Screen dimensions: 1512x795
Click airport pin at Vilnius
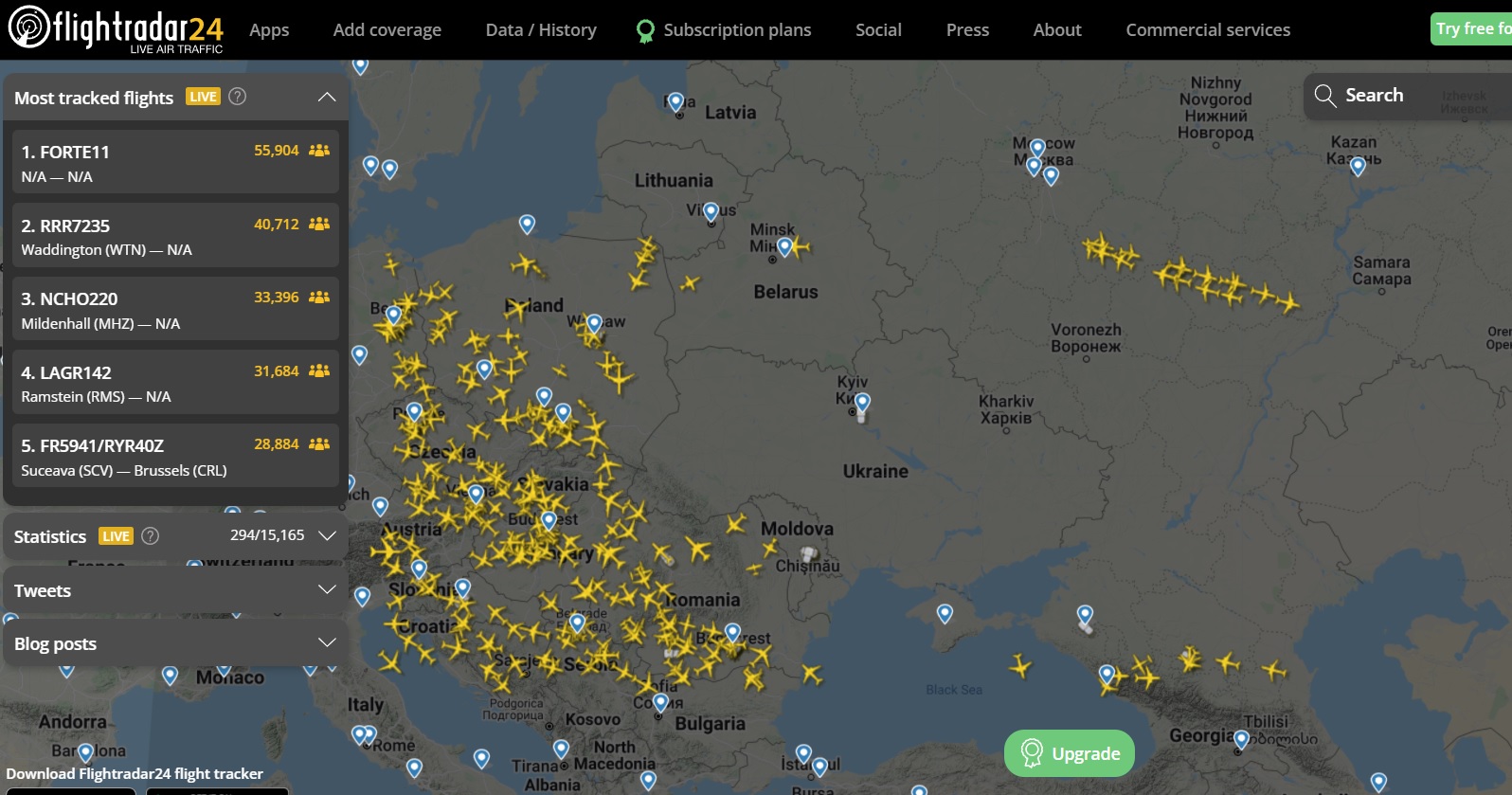click(x=711, y=211)
